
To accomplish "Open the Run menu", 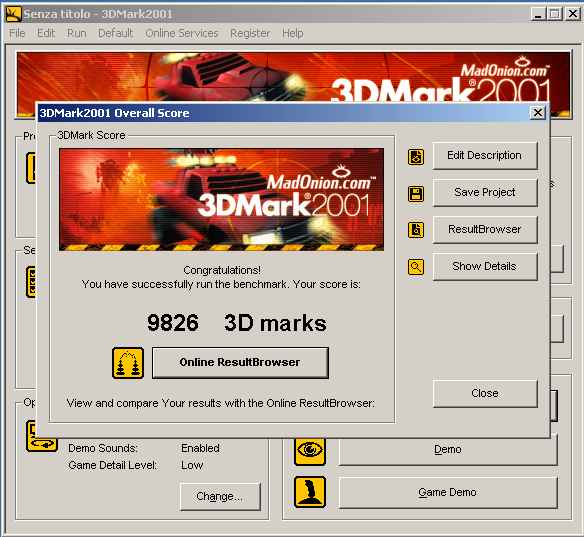I will (76, 33).
